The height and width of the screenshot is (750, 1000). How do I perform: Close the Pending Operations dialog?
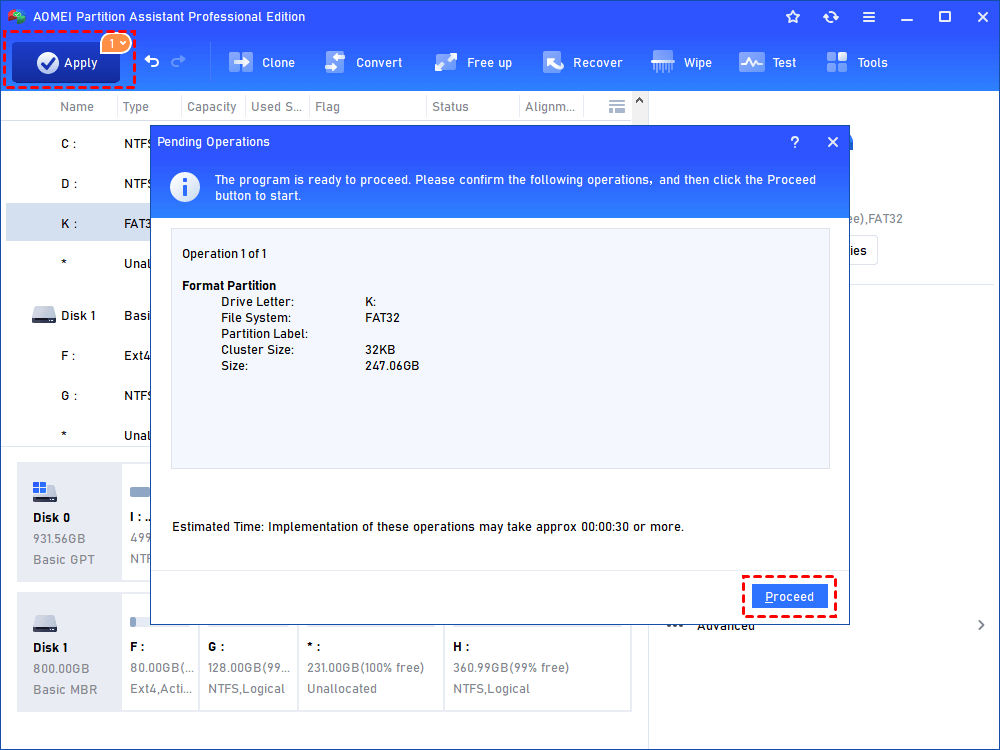click(833, 142)
